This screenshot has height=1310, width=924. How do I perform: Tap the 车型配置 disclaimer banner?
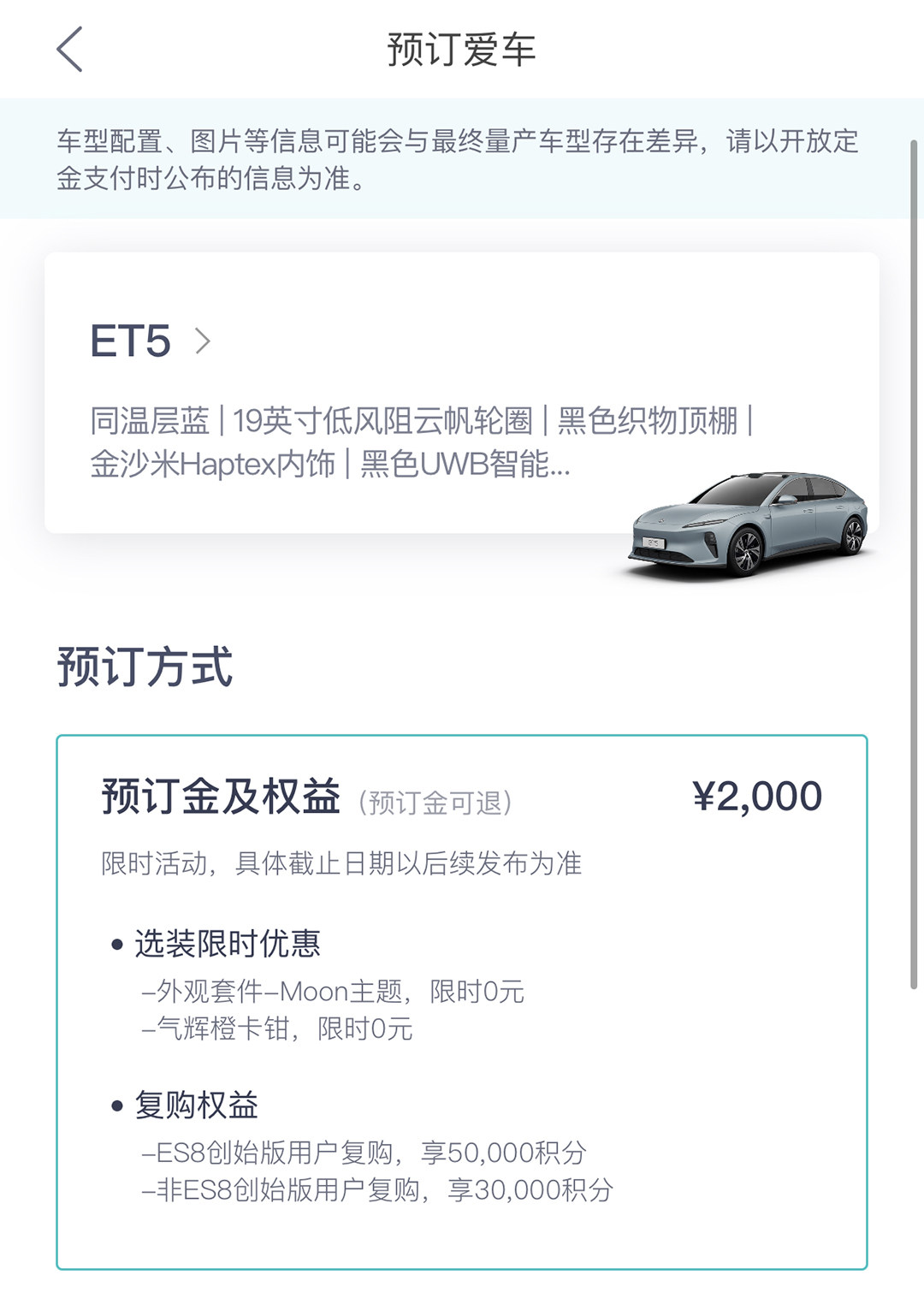[x=458, y=159]
